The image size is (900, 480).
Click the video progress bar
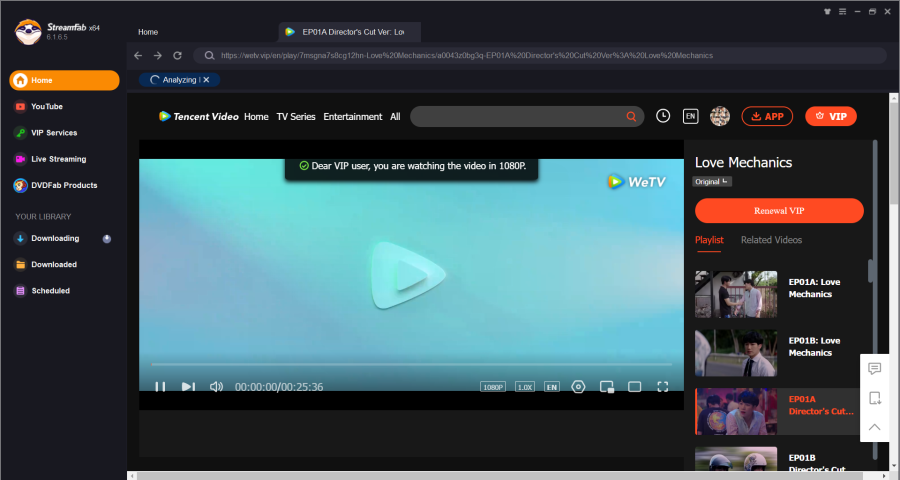pyautogui.click(x=412, y=364)
